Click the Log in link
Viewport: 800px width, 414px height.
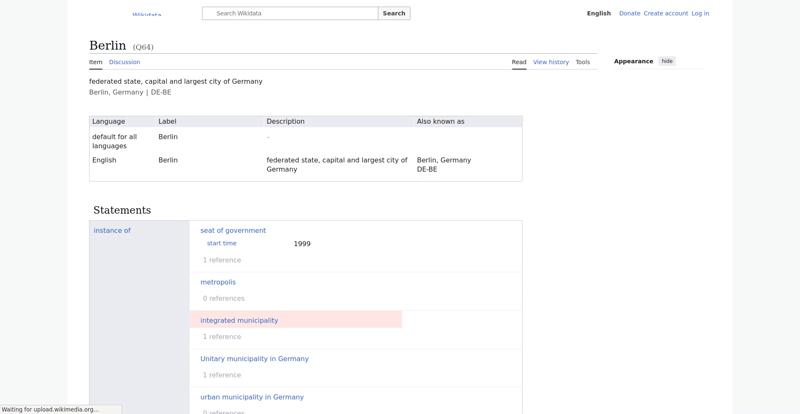pyautogui.click(x=700, y=14)
